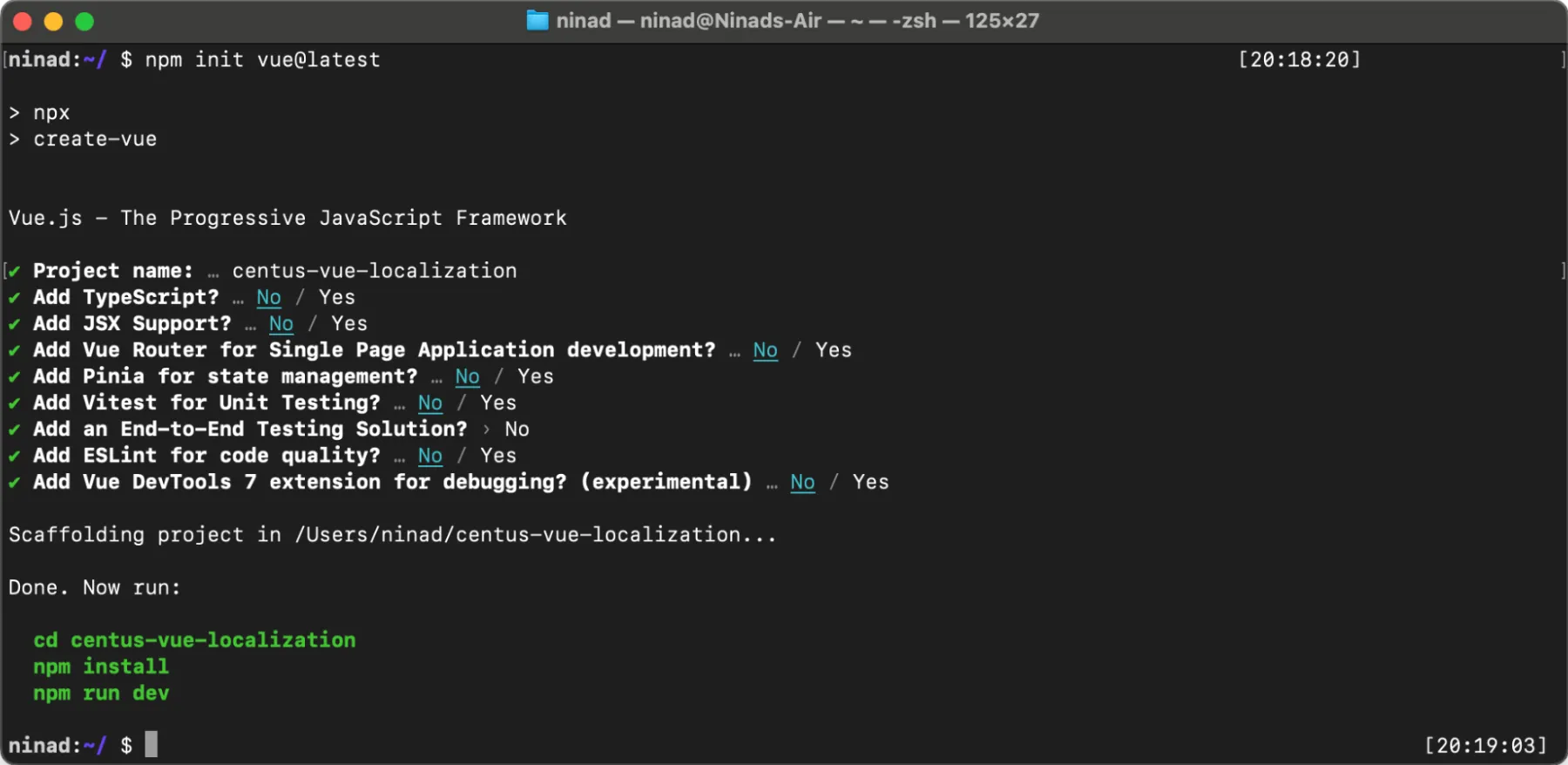This screenshot has width=1568, height=765.
Task: Click 'No' answer for End-to-End Testing Solution
Action: [x=517, y=430]
